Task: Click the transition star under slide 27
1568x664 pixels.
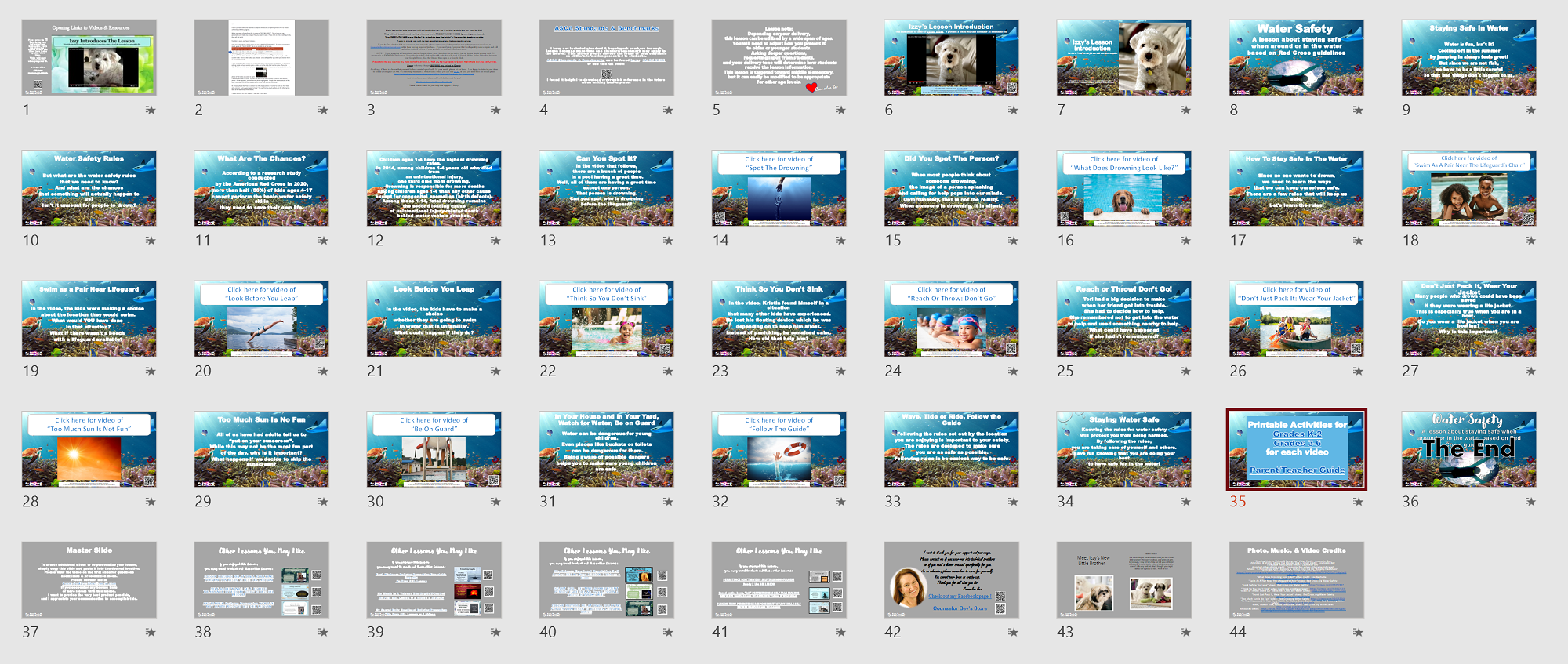Action: click(x=1530, y=372)
